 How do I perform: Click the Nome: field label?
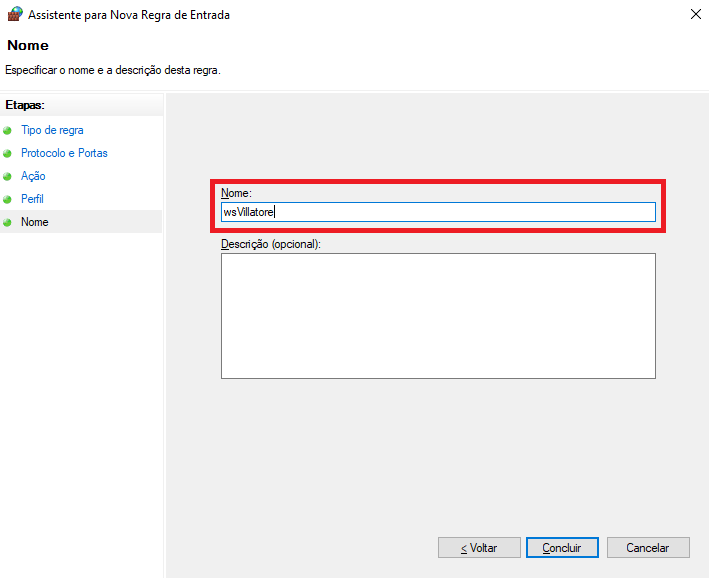[236, 193]
